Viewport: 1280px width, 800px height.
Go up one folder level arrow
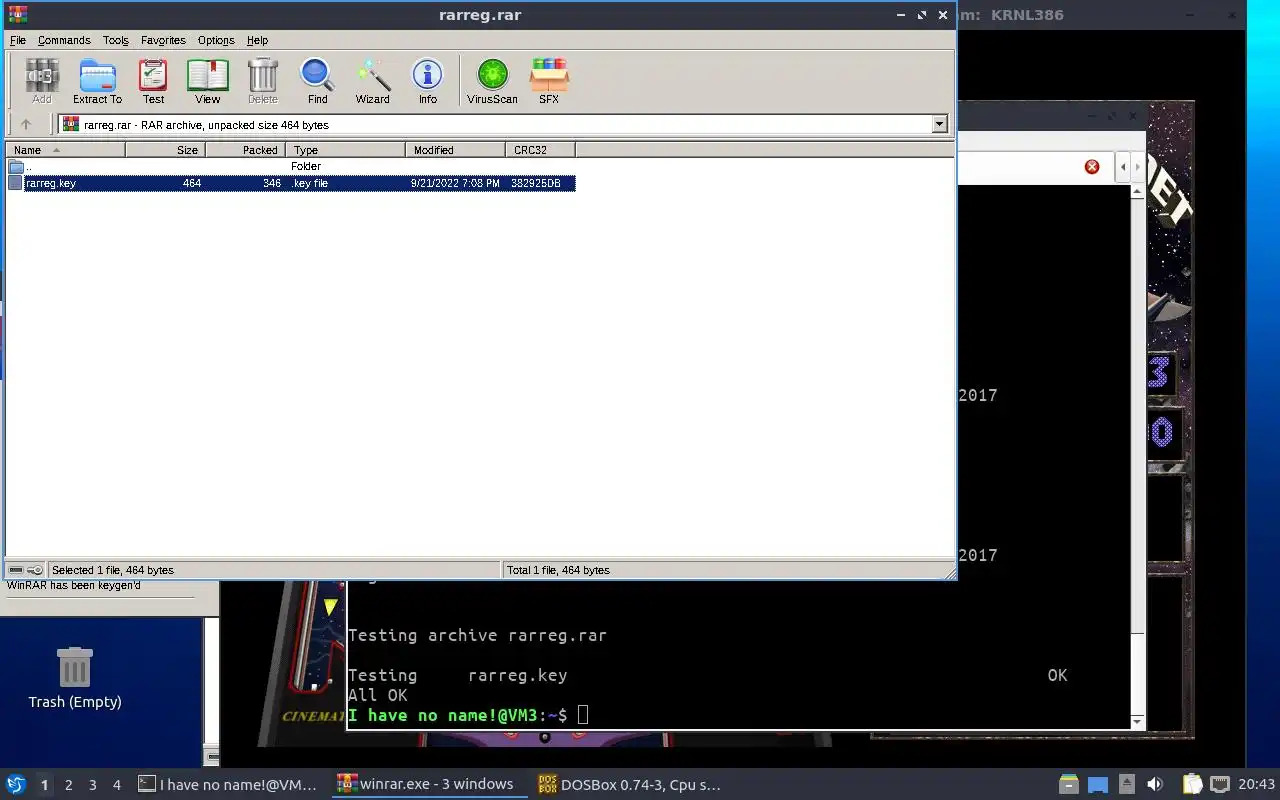click(26, 124)
